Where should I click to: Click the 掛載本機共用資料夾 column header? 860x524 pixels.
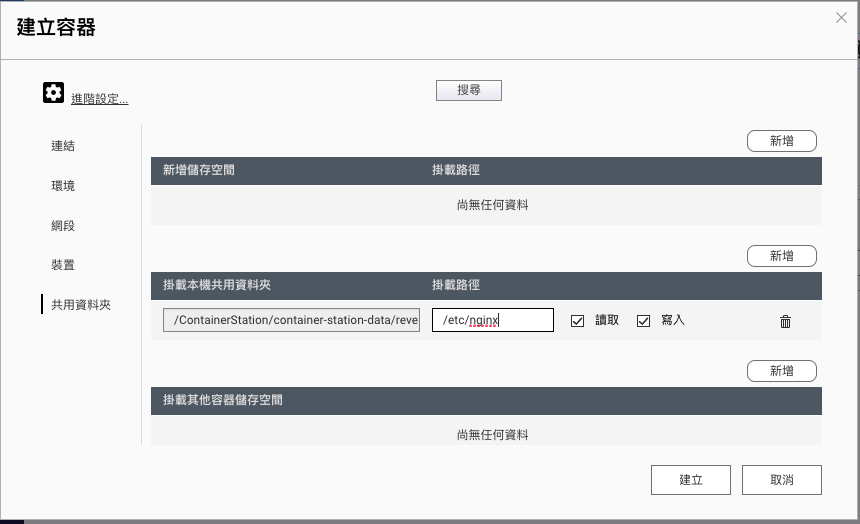217,285
